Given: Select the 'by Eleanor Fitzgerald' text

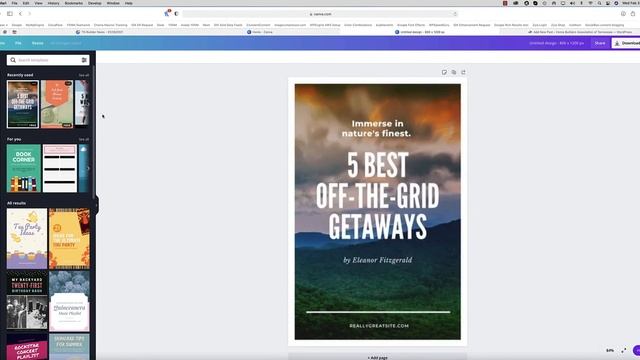Looking at the screenshot, I should [378, 260].
